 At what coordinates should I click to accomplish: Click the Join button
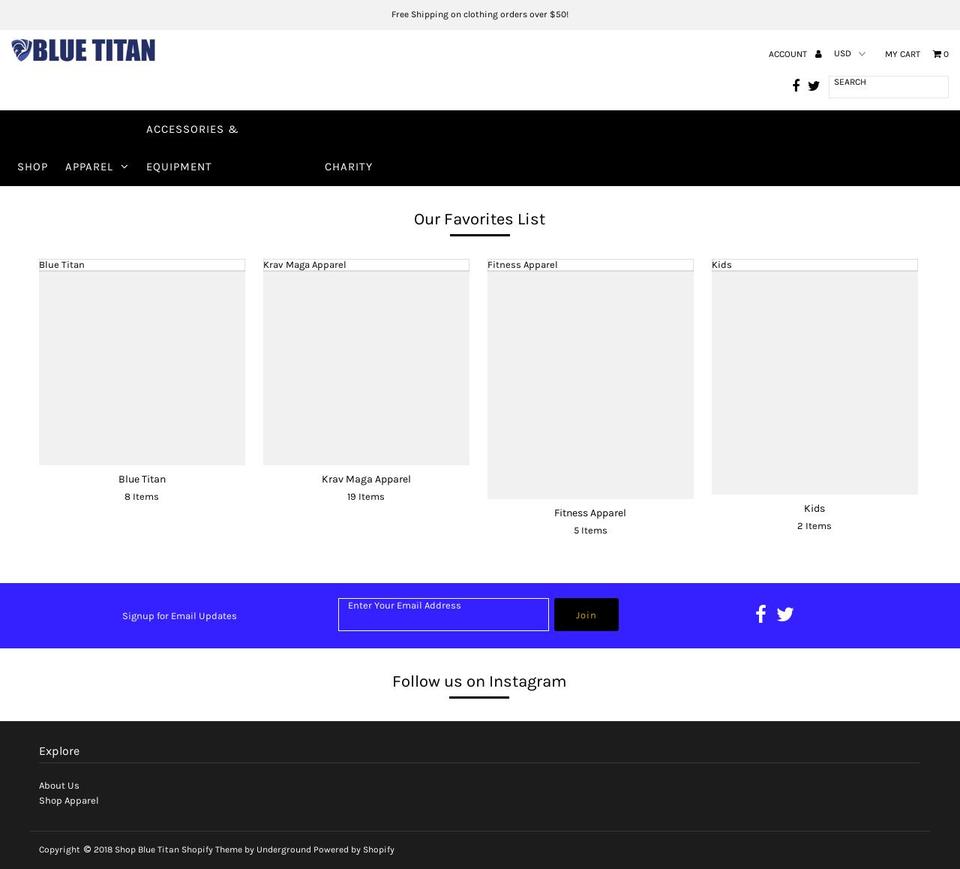(x=586, y=614)
